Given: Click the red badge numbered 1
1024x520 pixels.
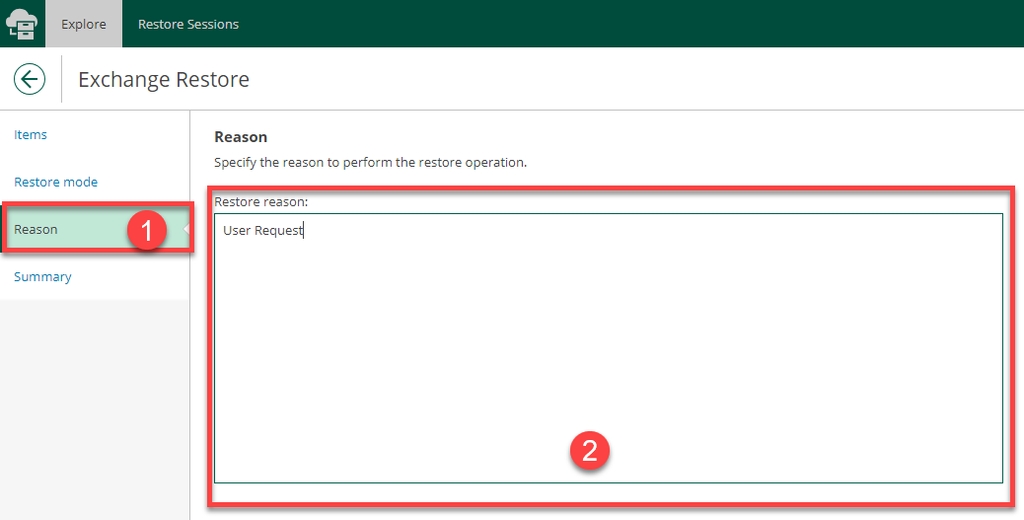Looking at the screenshot, I should 146,231.
